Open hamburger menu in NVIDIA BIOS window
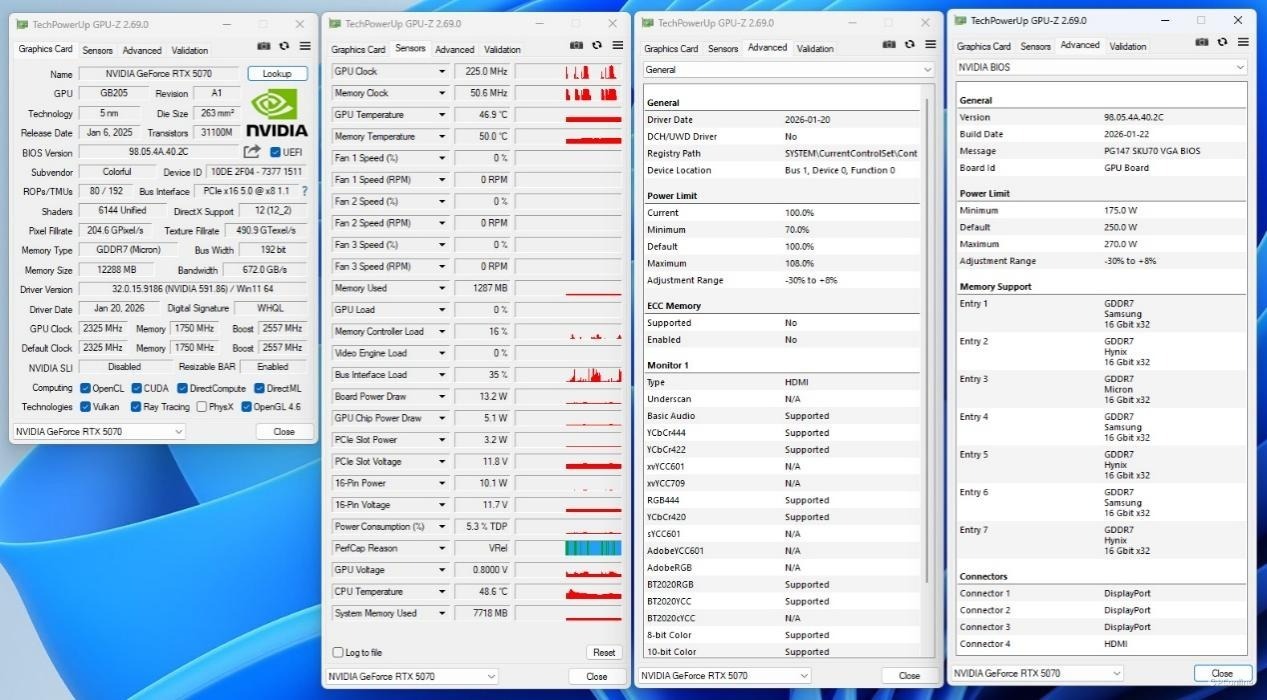The image size is (1267, 700). [1244, 42]
